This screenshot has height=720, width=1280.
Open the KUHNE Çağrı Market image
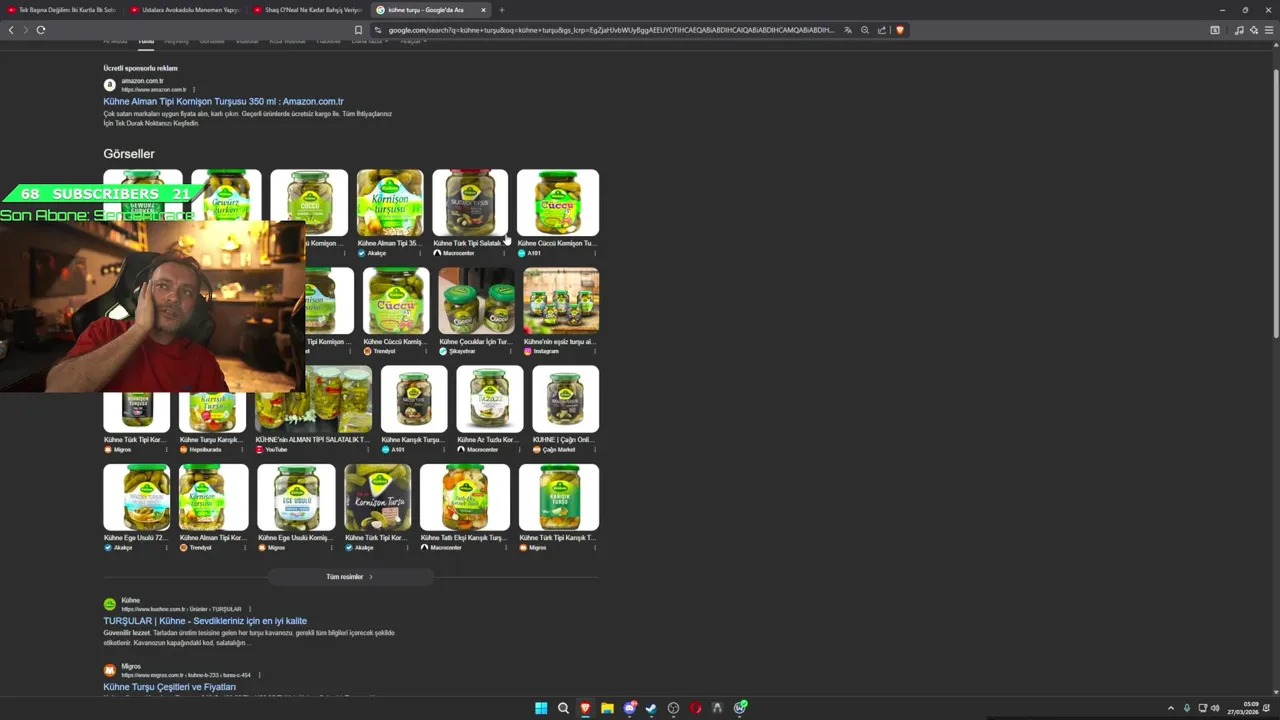point(566,398)
